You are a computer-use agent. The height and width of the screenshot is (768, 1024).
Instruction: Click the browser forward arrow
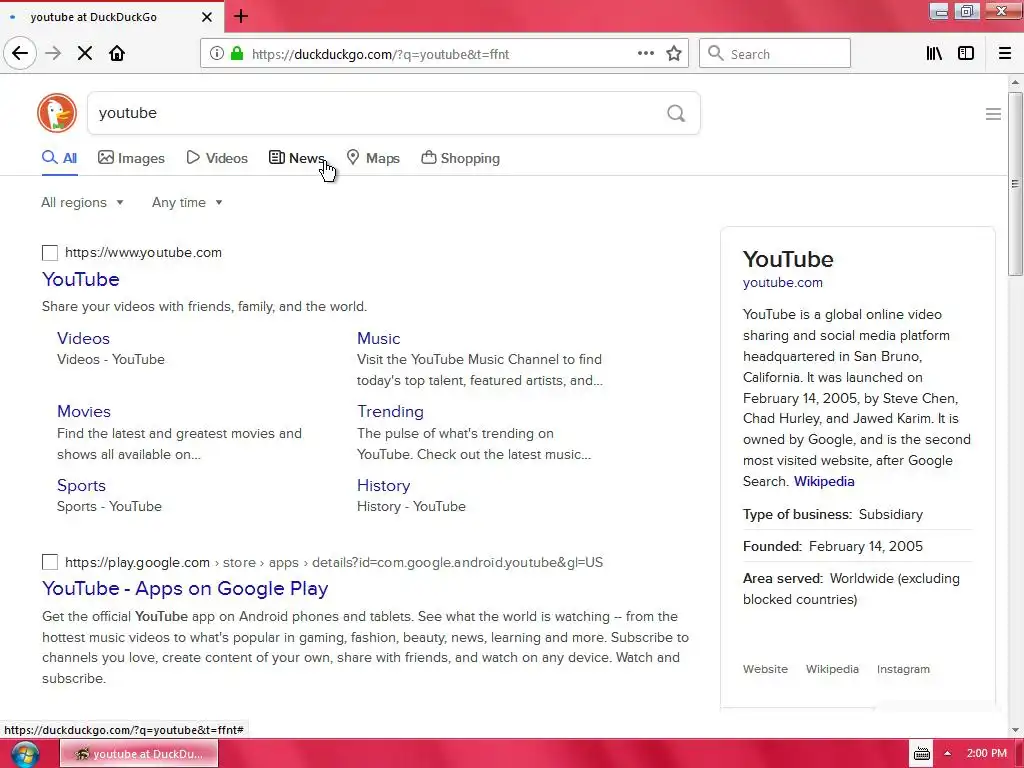pos(53,54)
